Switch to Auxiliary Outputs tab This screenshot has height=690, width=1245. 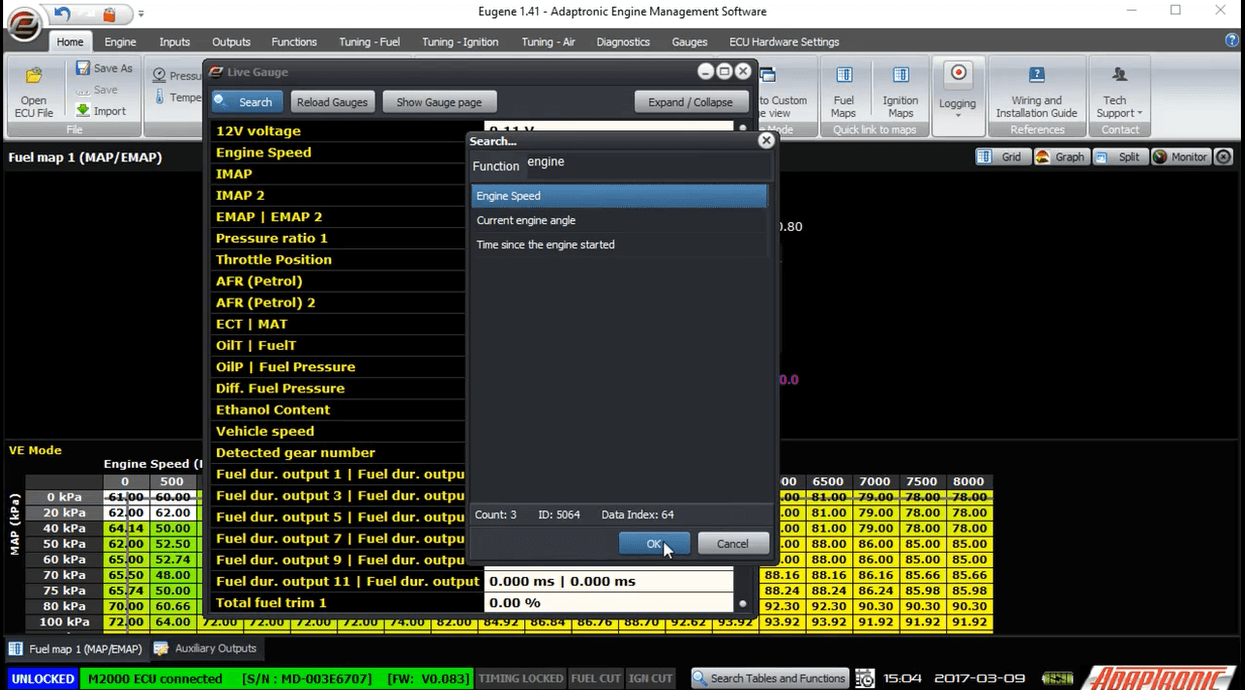(x=206, y=649)
